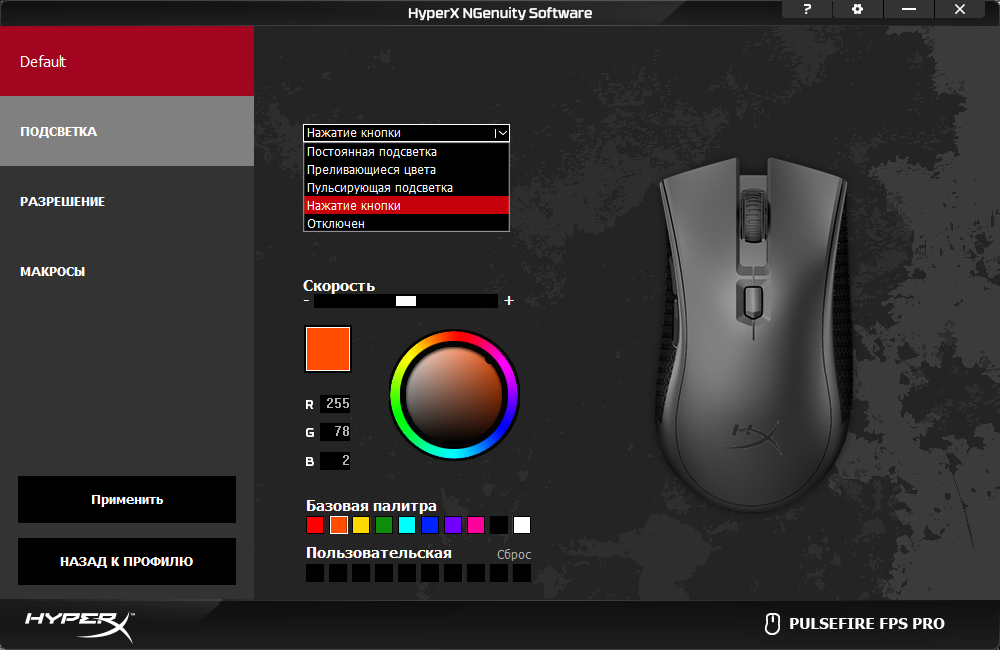Edit the G value field
1000x650 pixels.
pyautogui.click(x=335, y=431)
